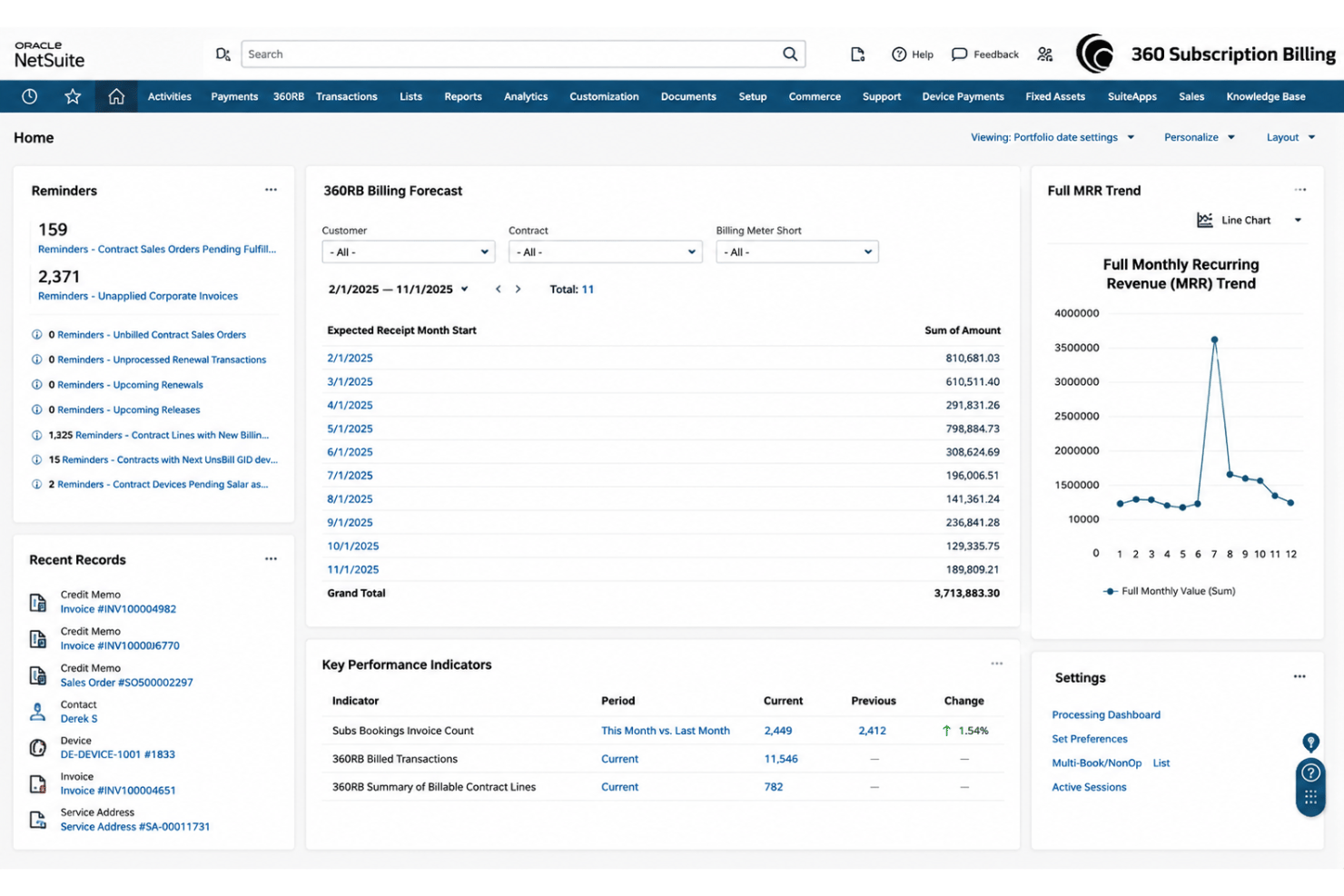
Task: Open the Personalize dropdown
Action: (1200, 137)
